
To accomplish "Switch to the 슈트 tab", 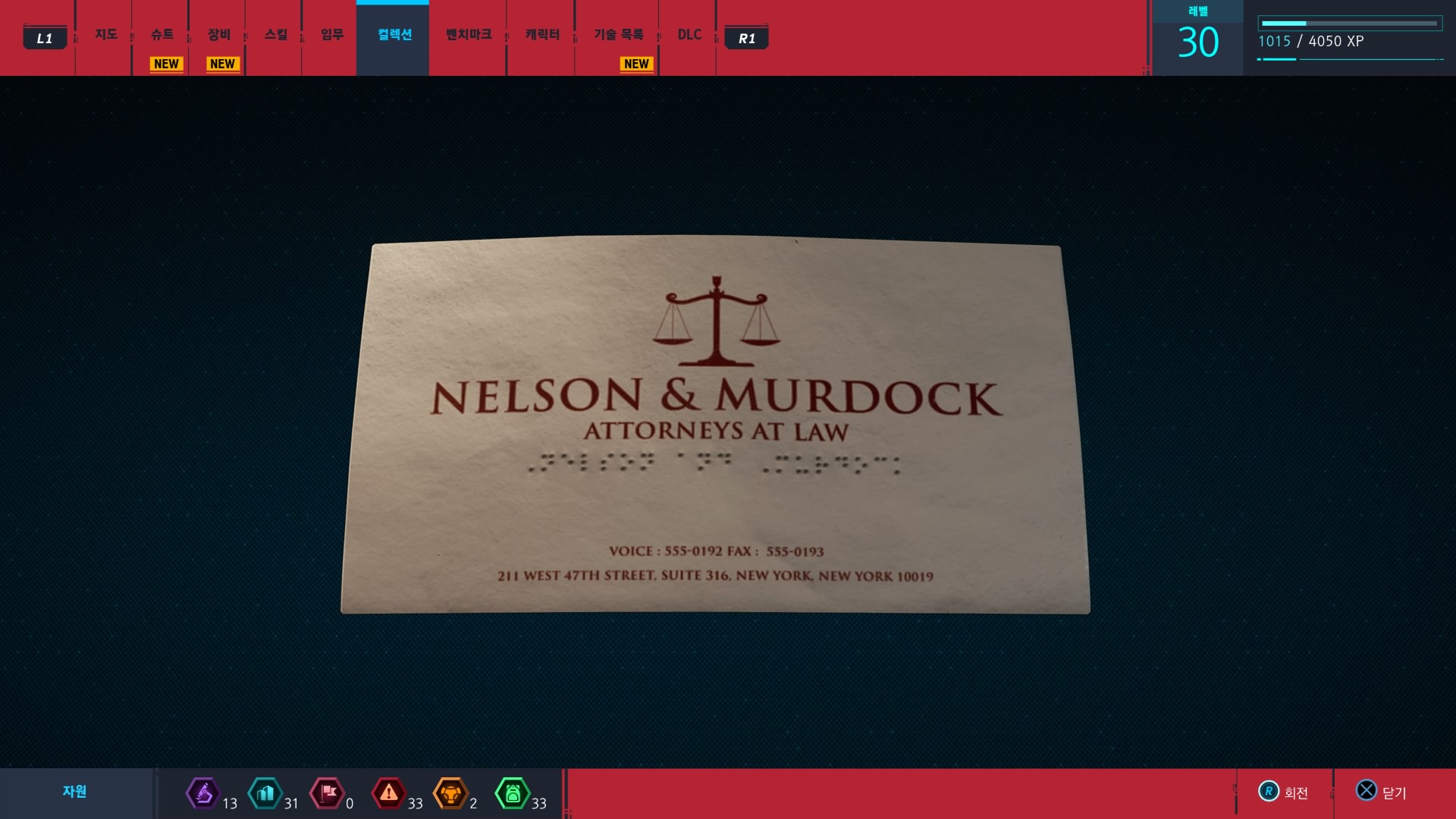I will pos(162,35).
